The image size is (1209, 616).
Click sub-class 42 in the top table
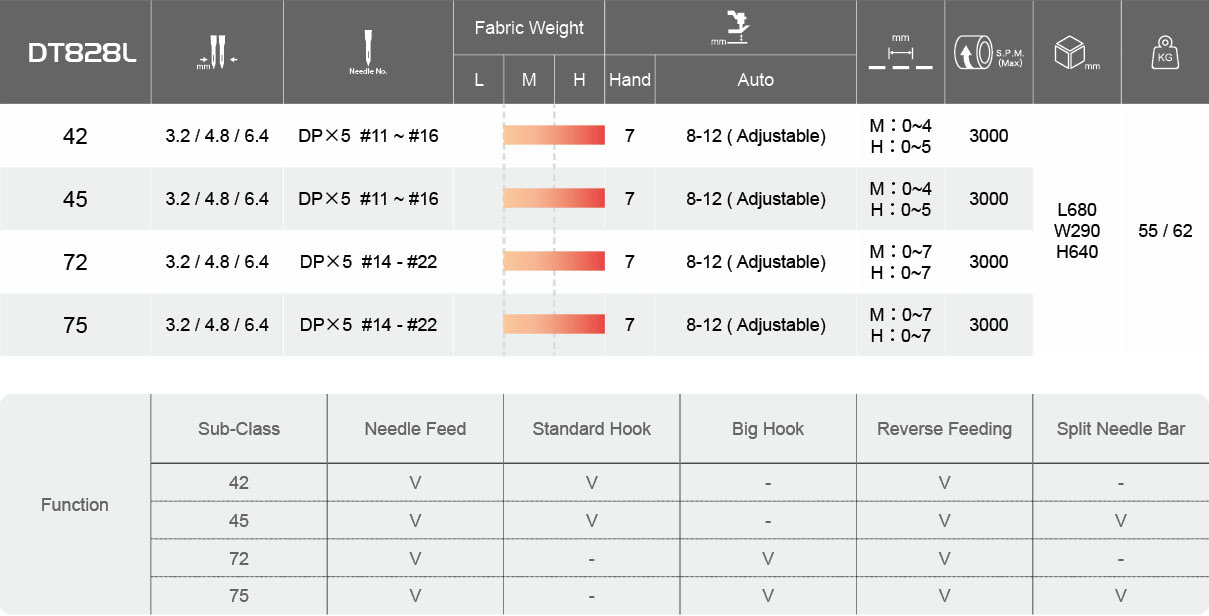(x=75, y=136)
